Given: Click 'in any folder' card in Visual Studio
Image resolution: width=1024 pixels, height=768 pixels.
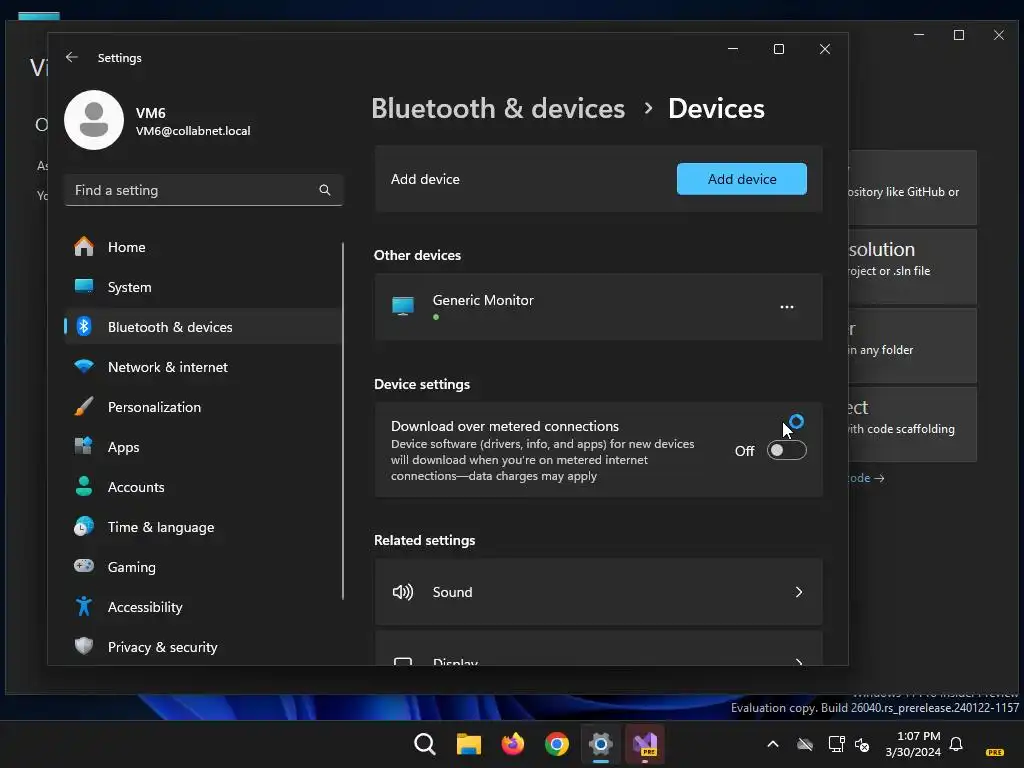Looking at the screenshot, I should click(x=913, y=345).
